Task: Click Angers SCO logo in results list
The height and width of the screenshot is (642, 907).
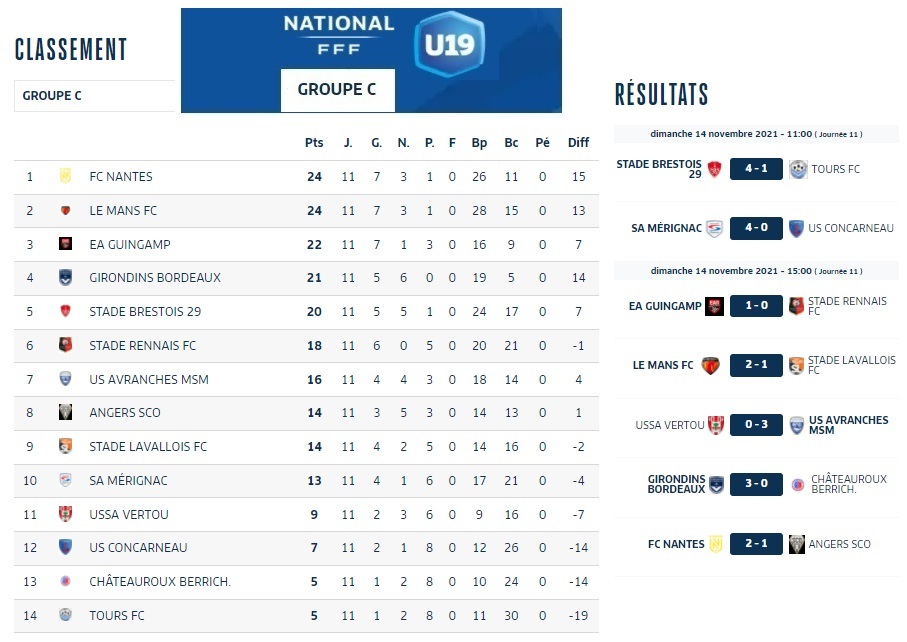Action: pos(797,544)
